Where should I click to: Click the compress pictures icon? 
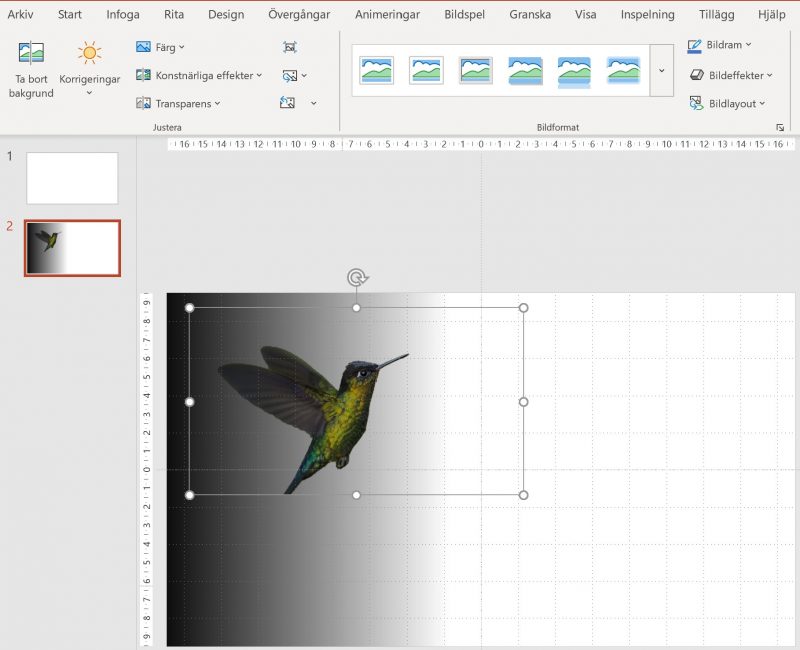[x=290, y=47]
